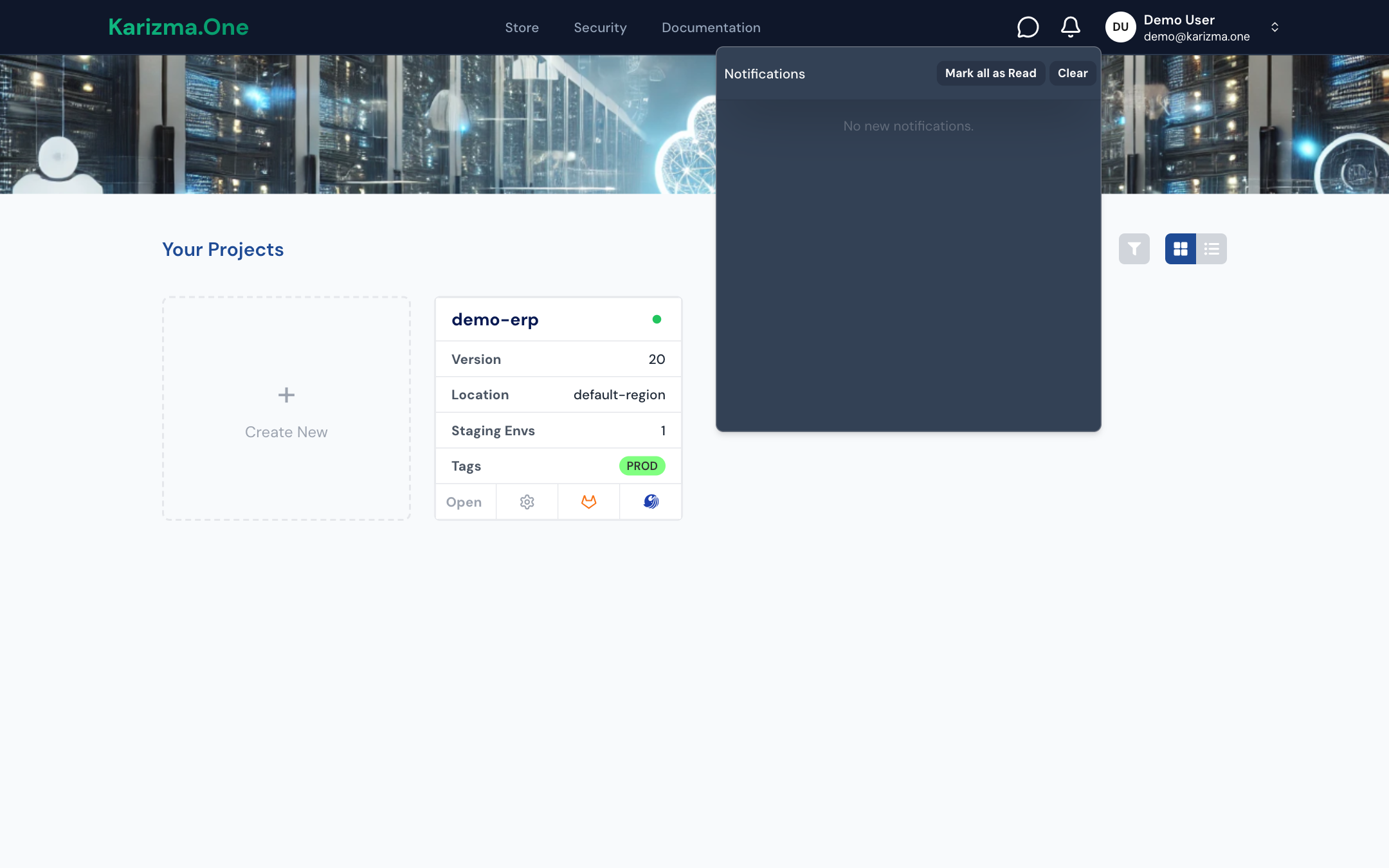The height and width of the screenshot is (868, 1389).
Task: Open demo-erp GitLab repository icon
Action: [589, 502]
